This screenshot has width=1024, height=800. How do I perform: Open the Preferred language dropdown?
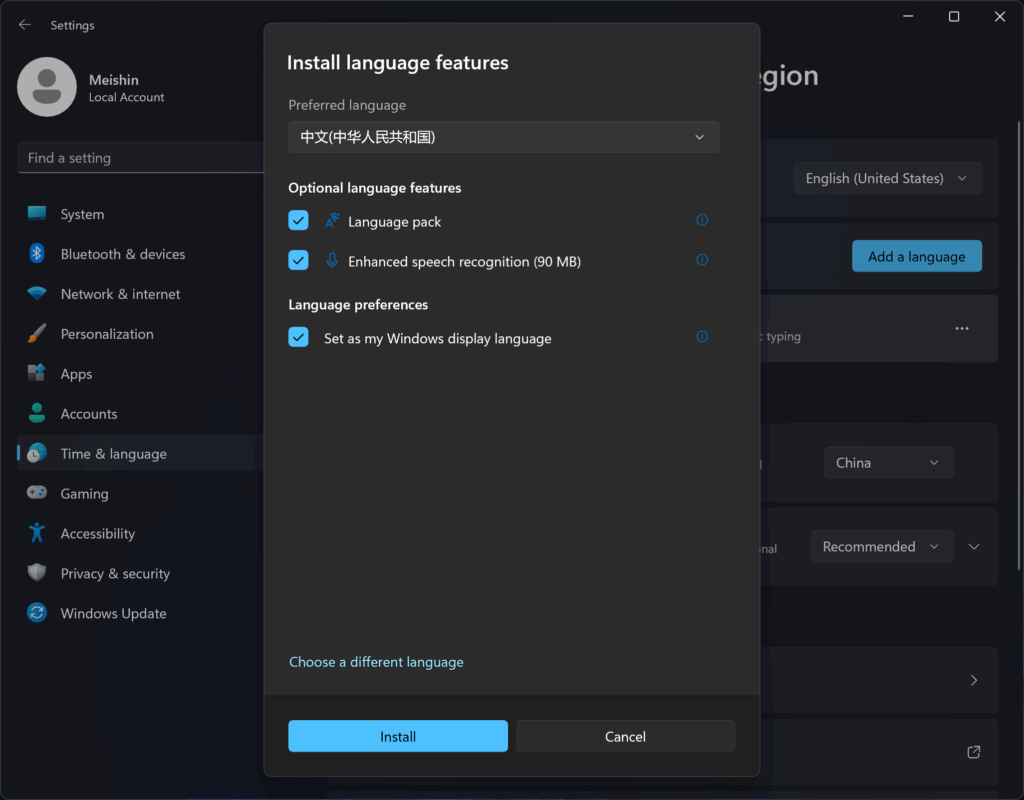pyautogui.click(x=503, y=137)
